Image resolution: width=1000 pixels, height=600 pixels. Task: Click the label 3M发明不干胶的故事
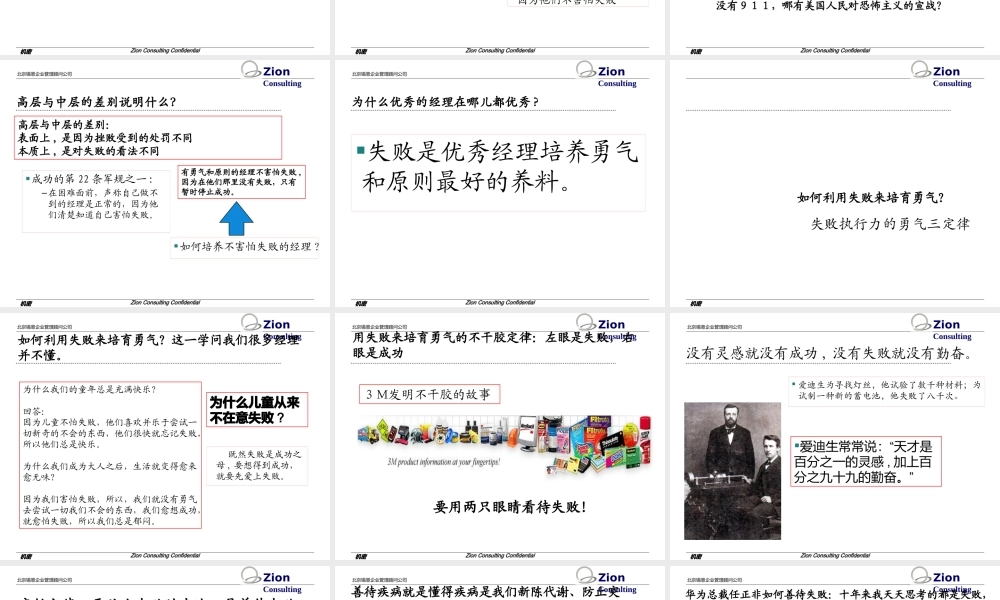(429, 394)
